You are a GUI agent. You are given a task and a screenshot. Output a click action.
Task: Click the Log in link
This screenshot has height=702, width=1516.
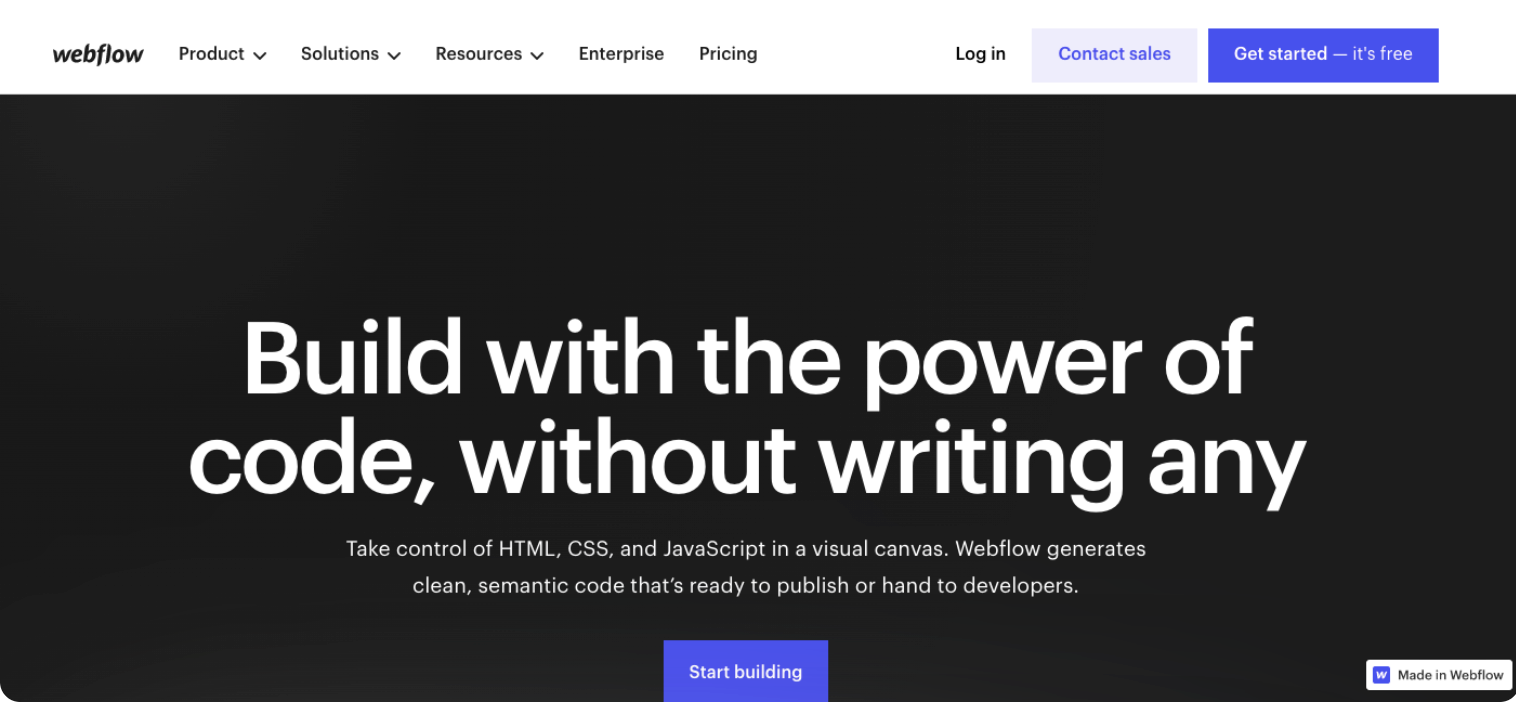click(x=980, y=54)
